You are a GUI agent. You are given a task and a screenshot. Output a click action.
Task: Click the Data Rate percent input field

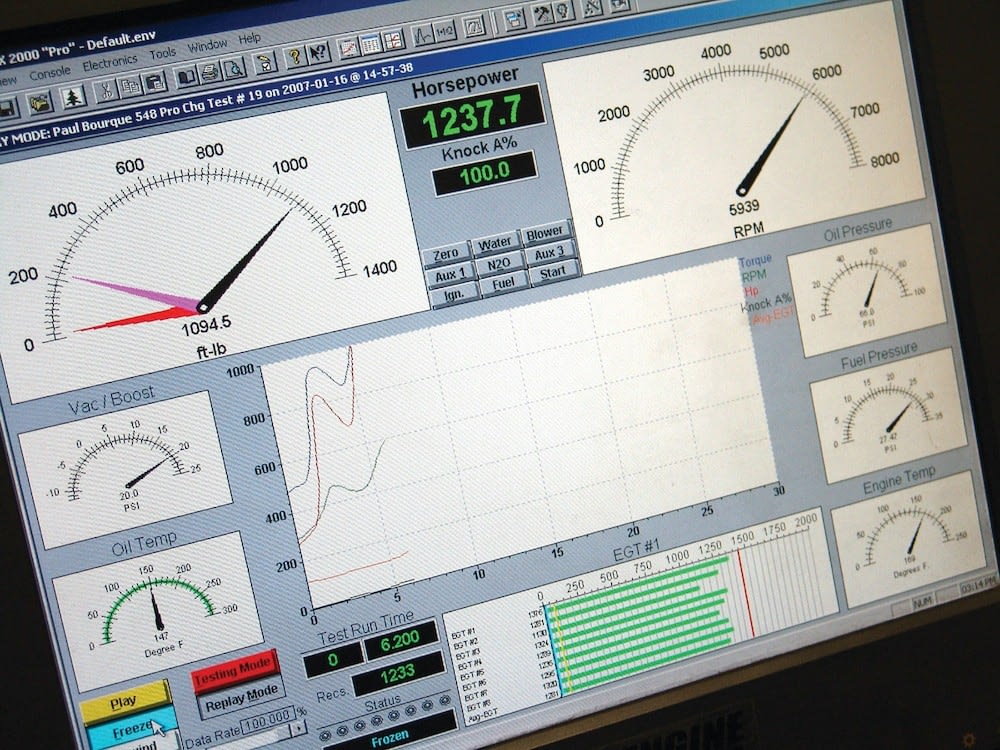coord(268,718)
